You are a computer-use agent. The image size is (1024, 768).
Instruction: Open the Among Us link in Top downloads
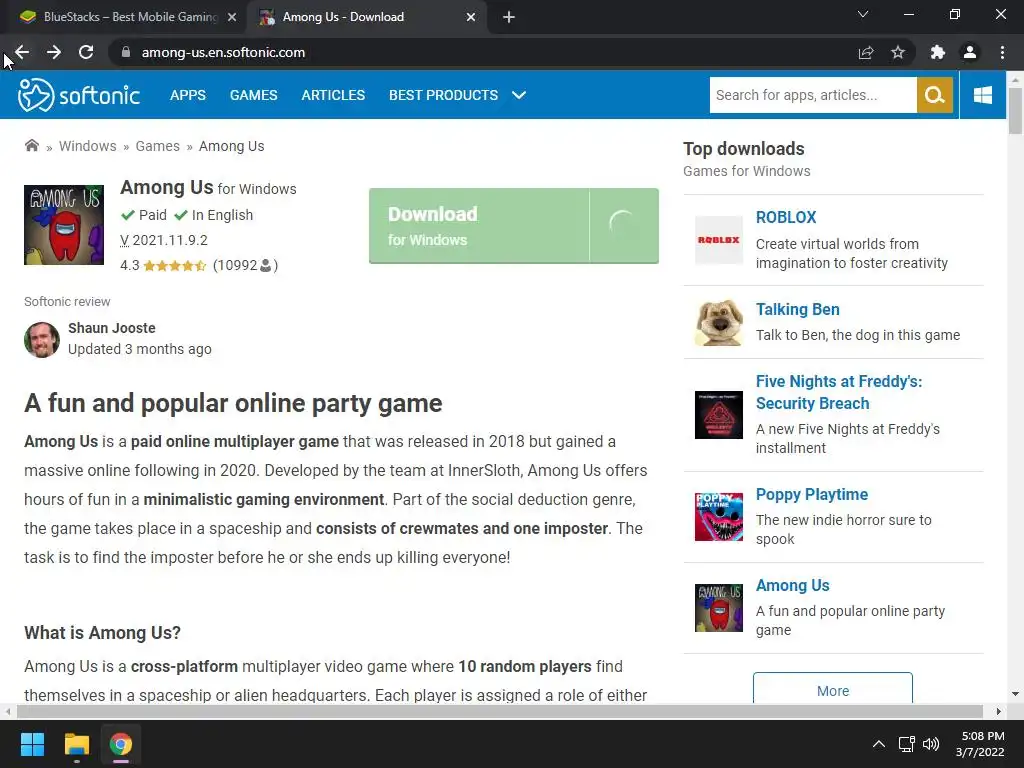[x=792, y=586]
